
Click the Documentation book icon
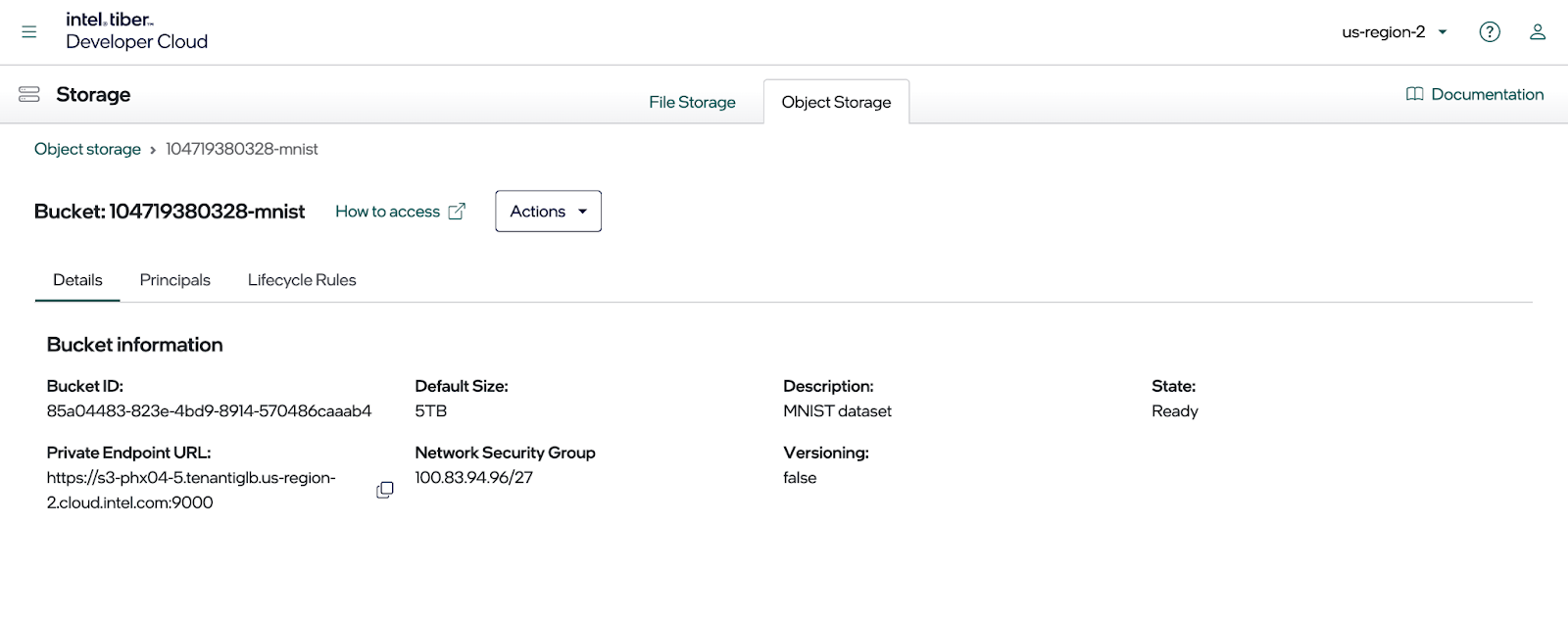tap(1414, 94)
